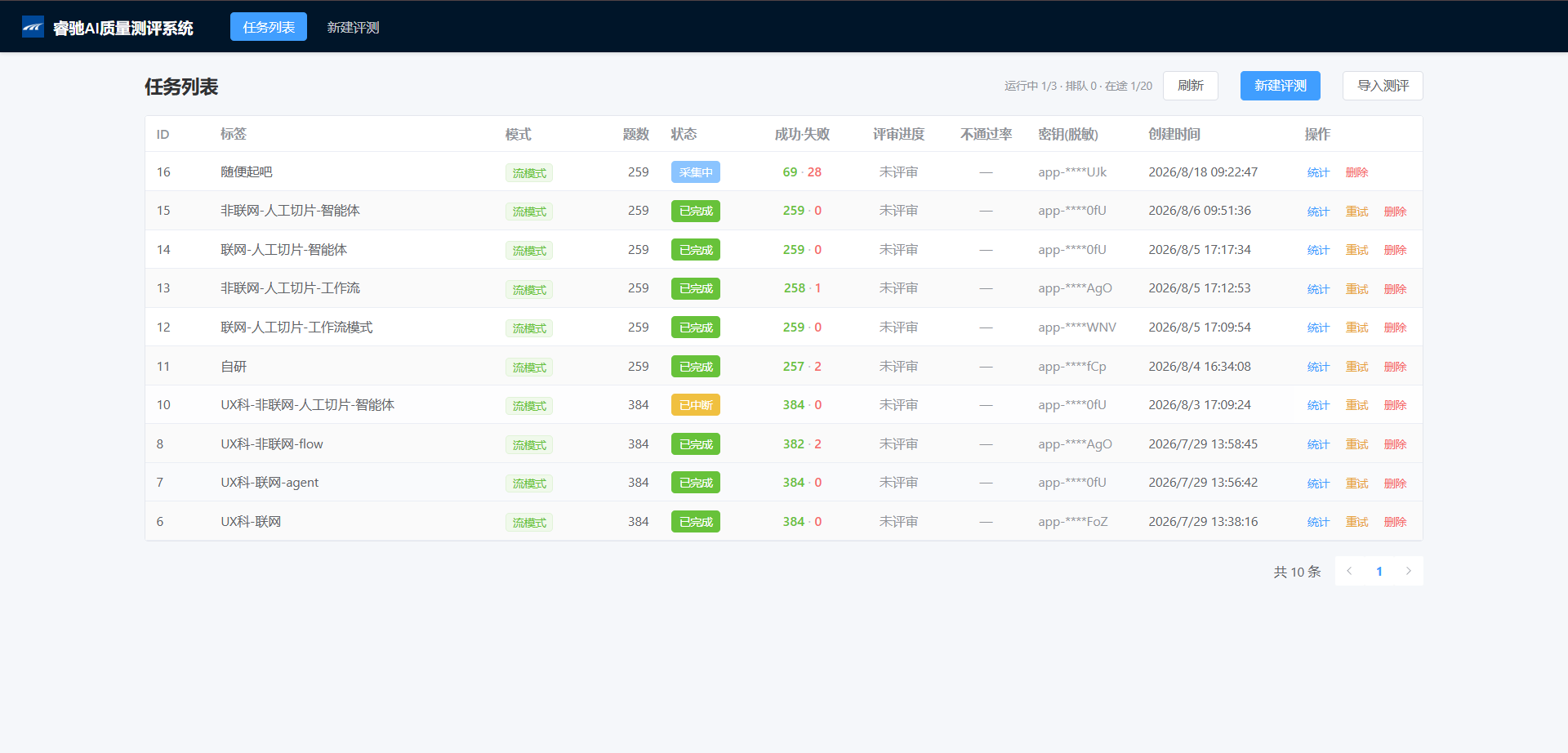Open 统计 for 非联网-人工切片-智能体
Image resolution: width=1568 pixels, height=753 pixels.
1318,212
